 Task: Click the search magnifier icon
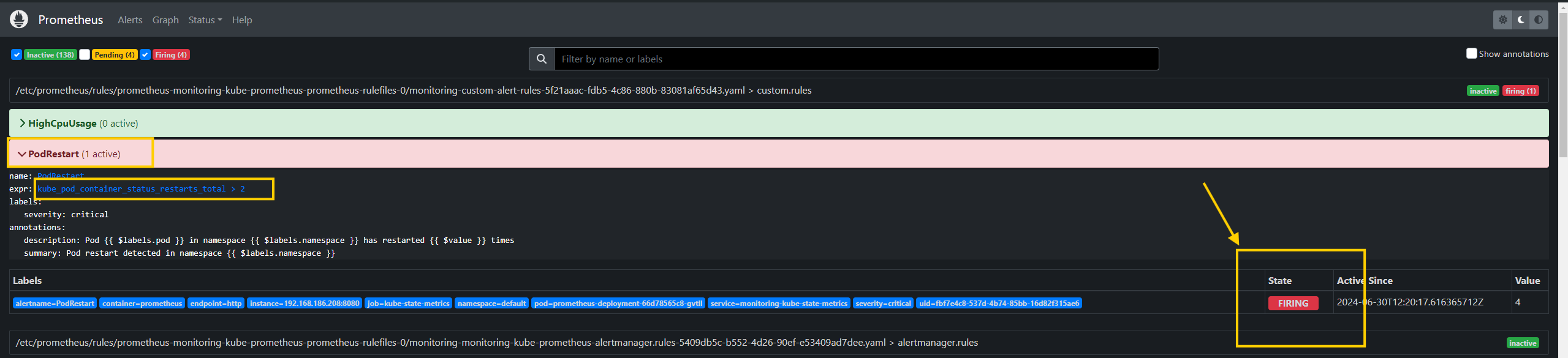542,59
